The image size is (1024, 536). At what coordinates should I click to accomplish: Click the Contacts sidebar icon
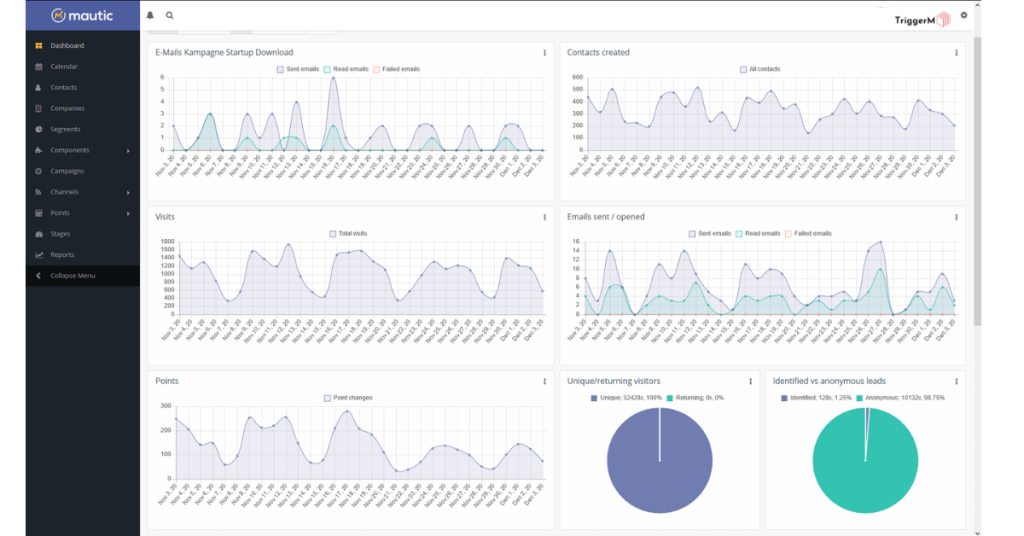(38, 88)
